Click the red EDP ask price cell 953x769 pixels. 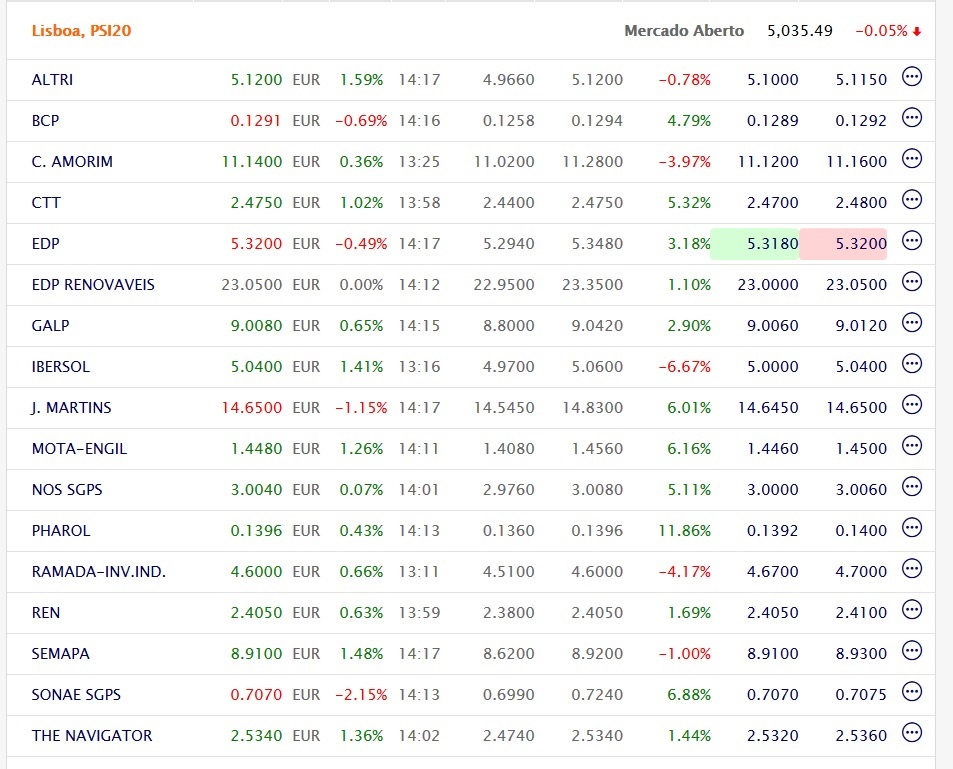844,244
